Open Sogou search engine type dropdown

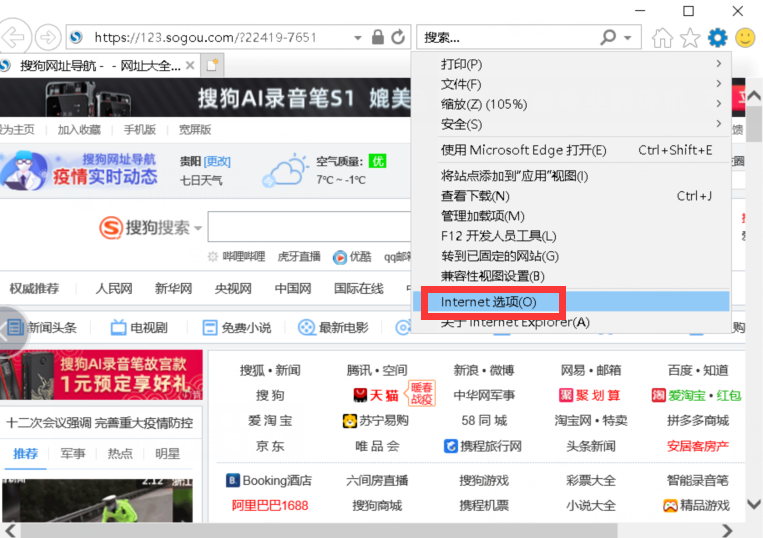[198, 229]
